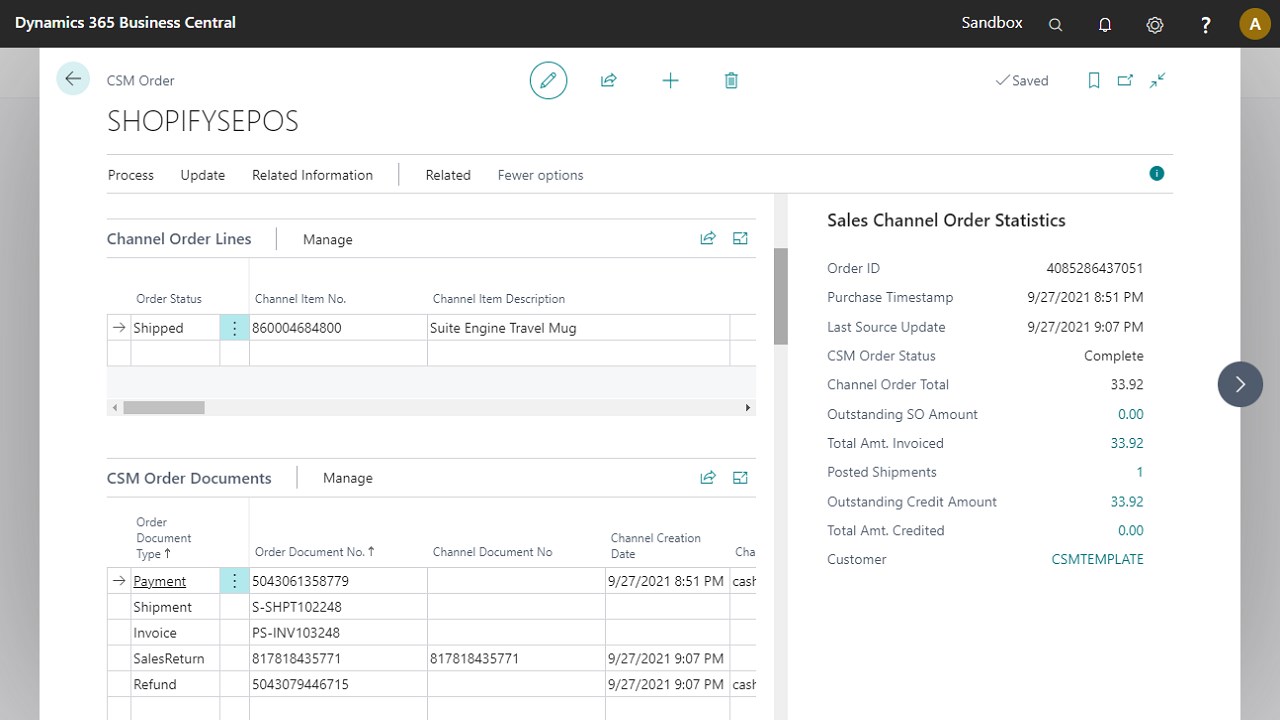Click the Sandbox environment label

point(992,22)
